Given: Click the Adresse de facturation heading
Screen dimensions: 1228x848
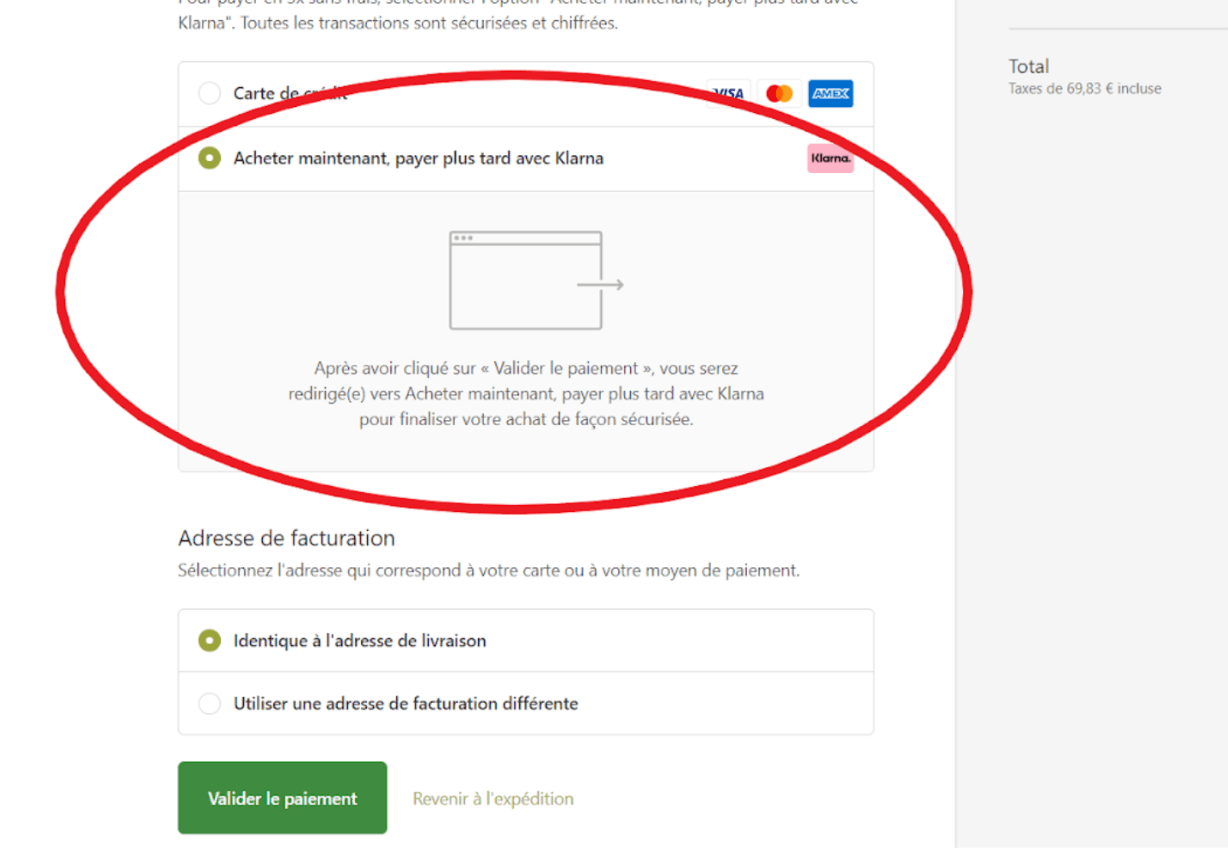Looking at the screenshot, I should [286, 538].
